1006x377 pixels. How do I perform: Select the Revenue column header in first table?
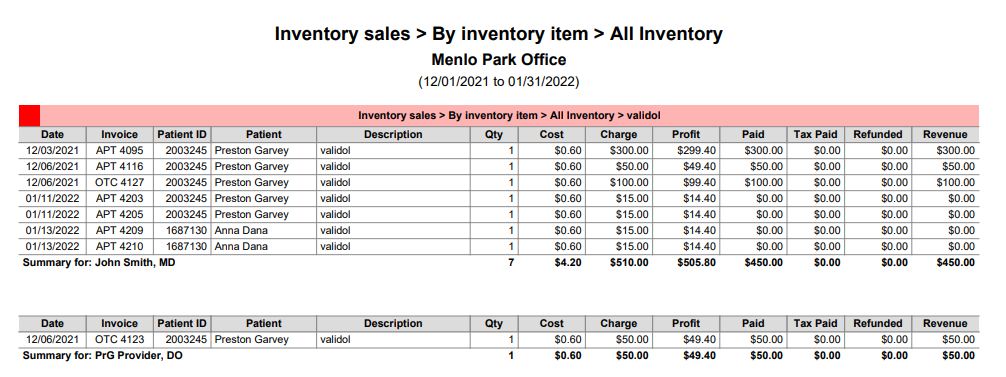(945, 135)
